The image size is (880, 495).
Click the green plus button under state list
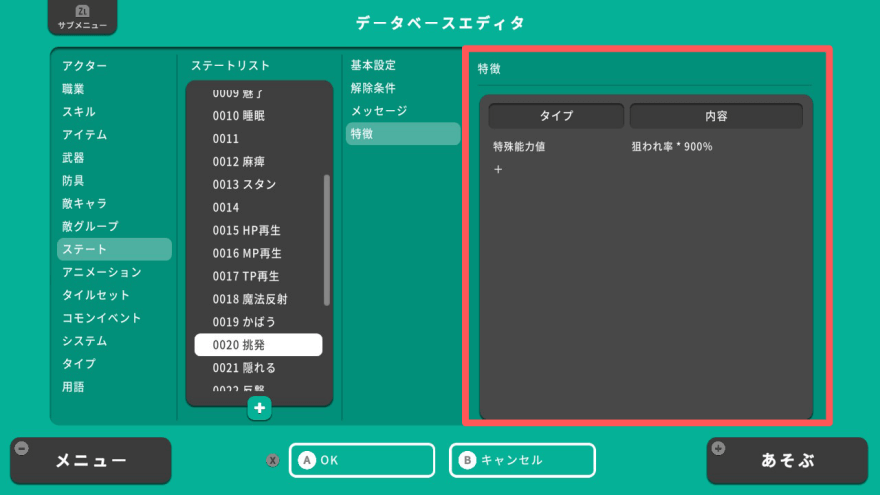259,408
